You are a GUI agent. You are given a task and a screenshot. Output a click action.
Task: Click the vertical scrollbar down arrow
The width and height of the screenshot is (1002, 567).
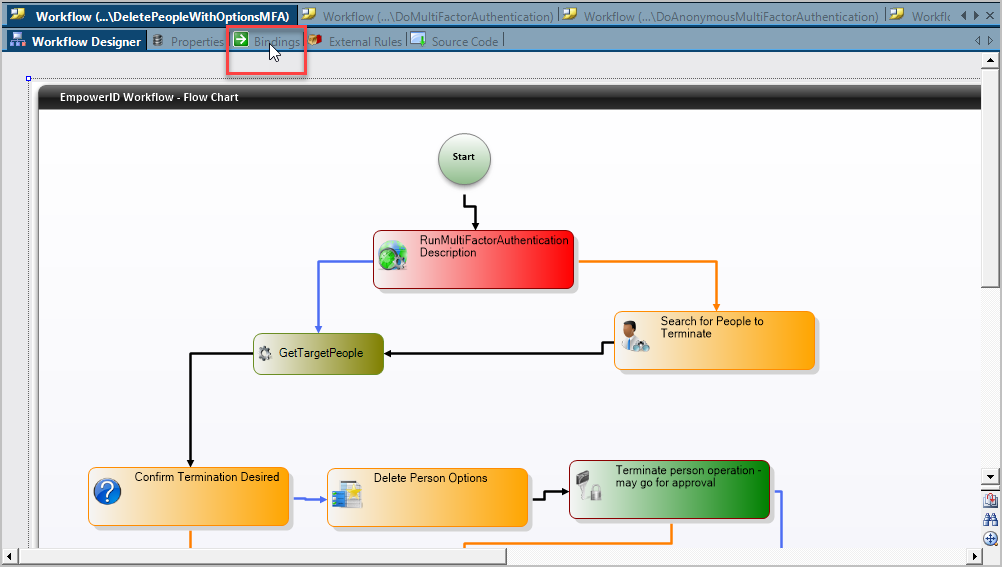[x=990, y=478]
